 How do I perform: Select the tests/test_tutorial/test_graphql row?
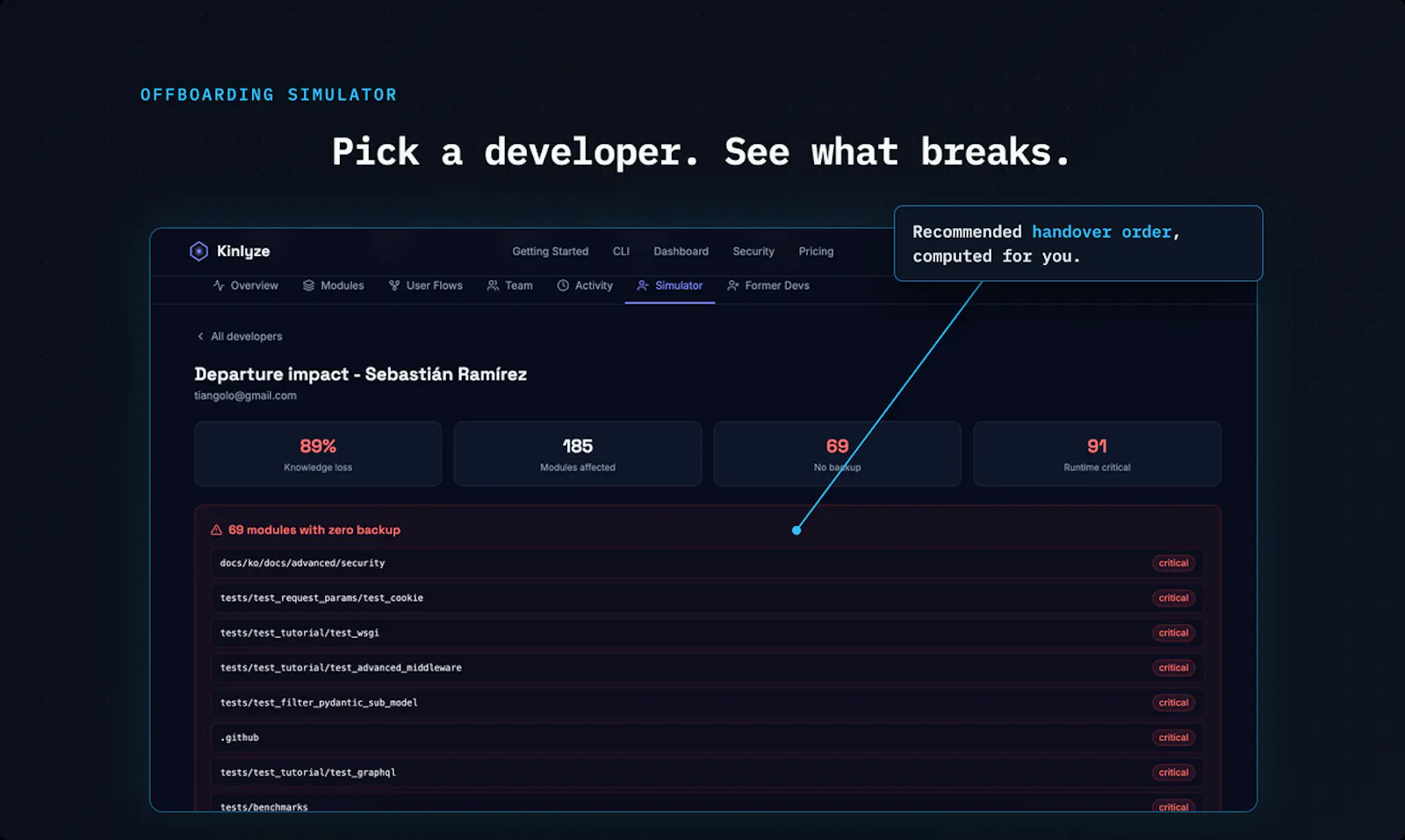tap(707, 772)
